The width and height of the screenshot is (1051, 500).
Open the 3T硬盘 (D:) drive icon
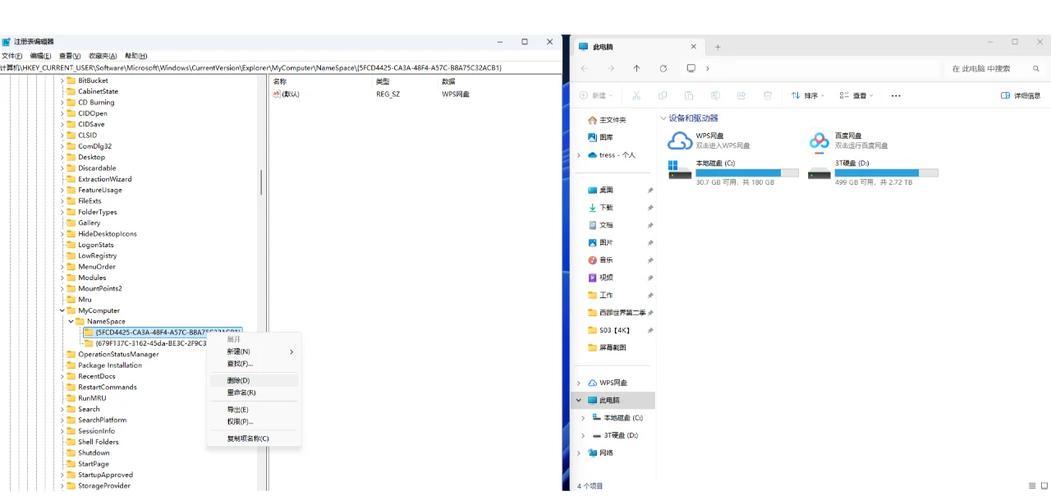coord(819,172)
